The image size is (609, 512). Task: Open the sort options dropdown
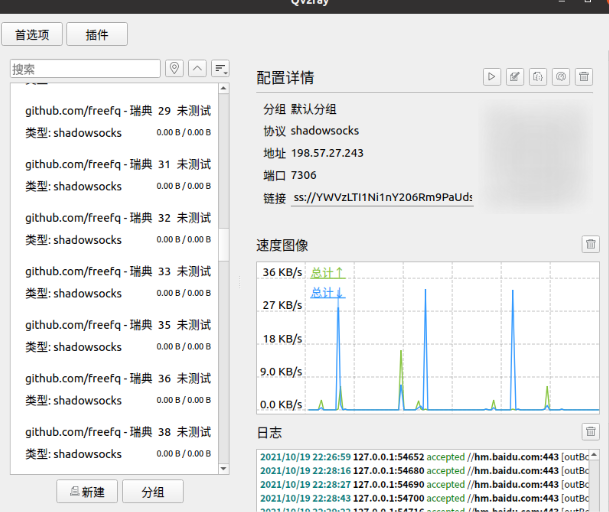pyautogui.click(x=220, y=68)
